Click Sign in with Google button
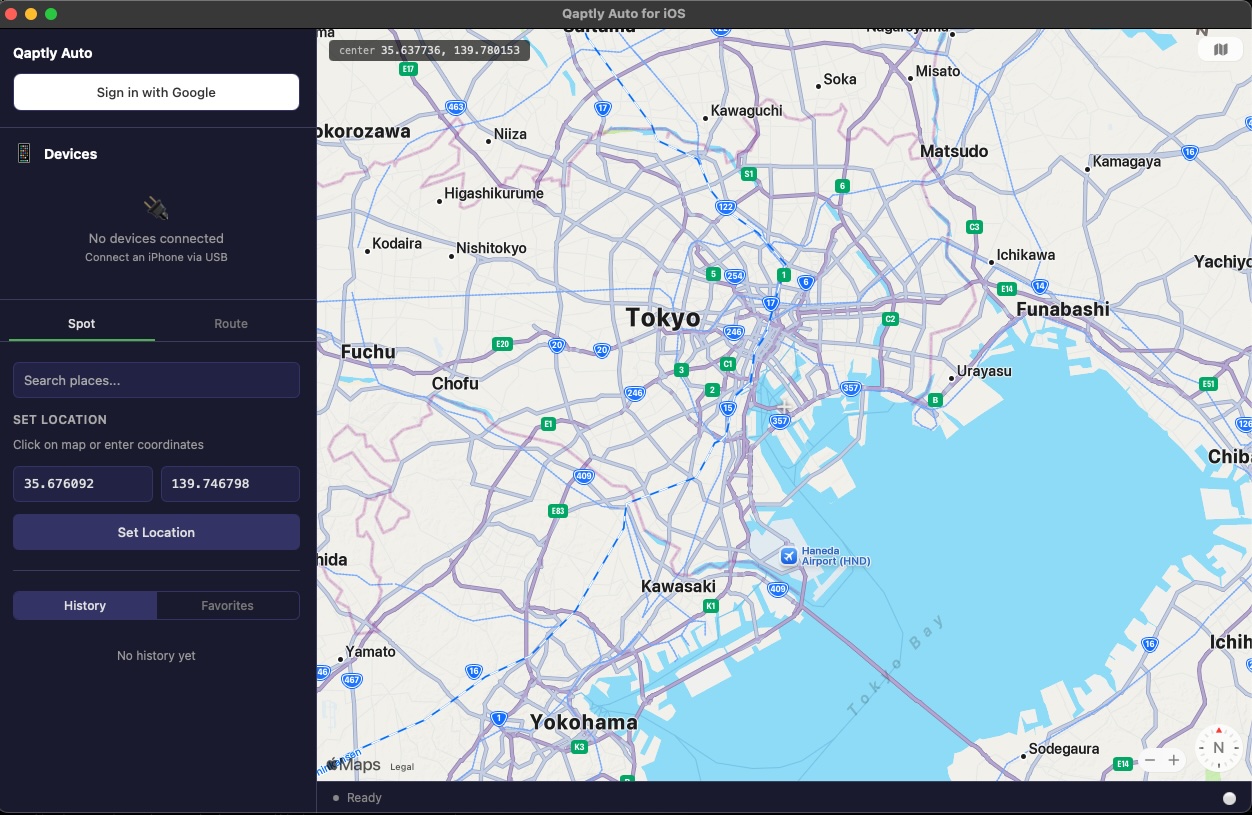 156,92
